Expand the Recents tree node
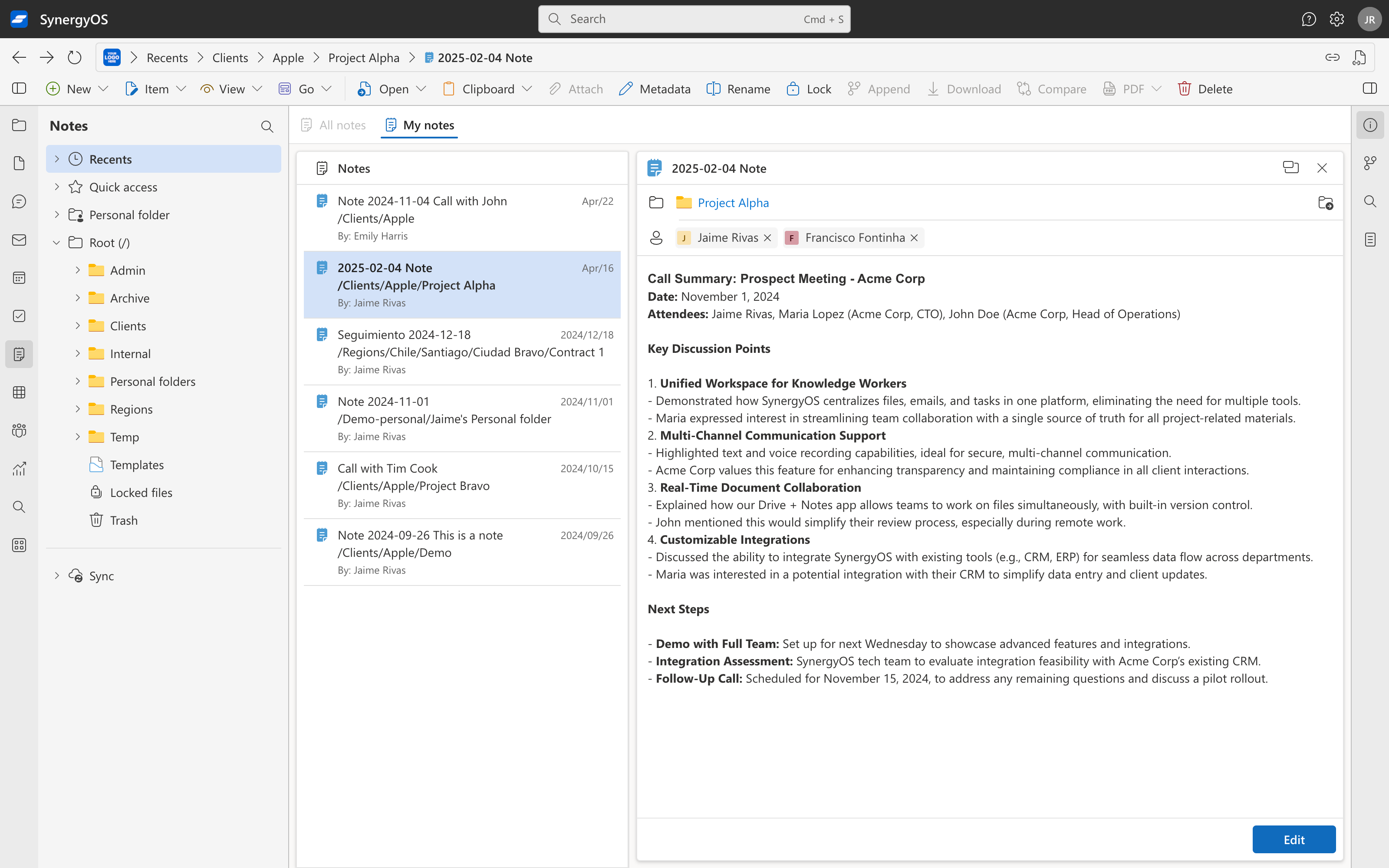 (x=57, y=159)
